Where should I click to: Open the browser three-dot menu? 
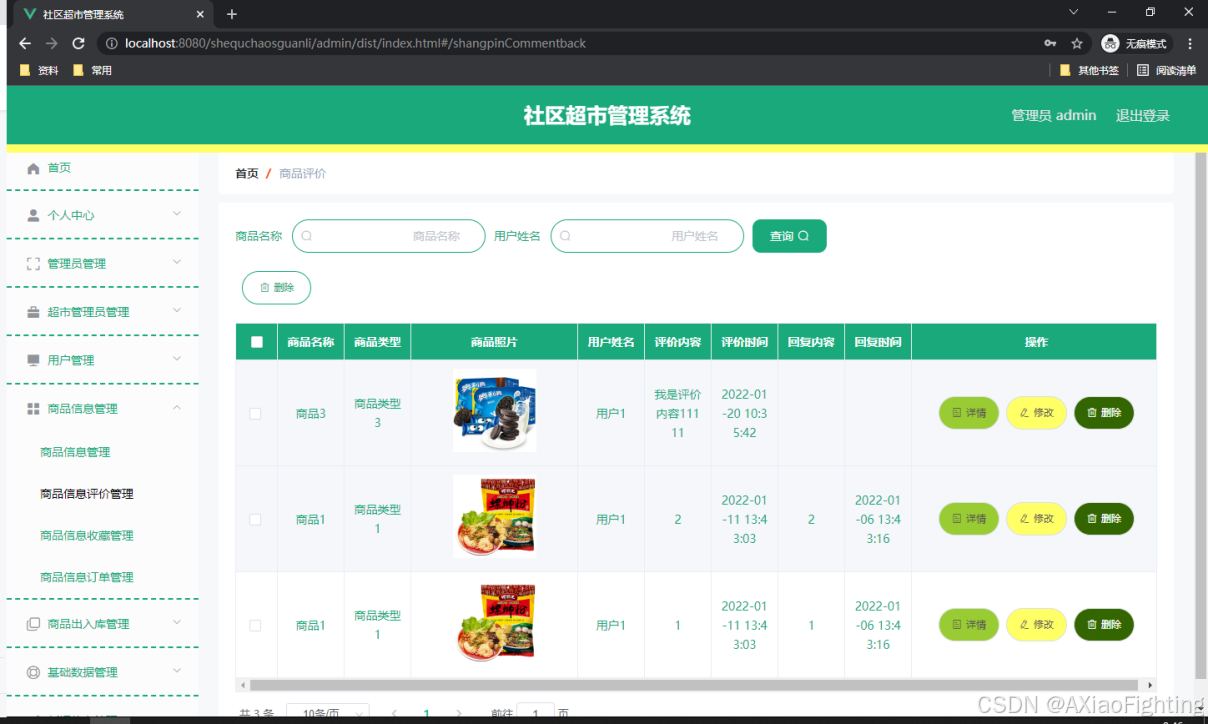1190,43
